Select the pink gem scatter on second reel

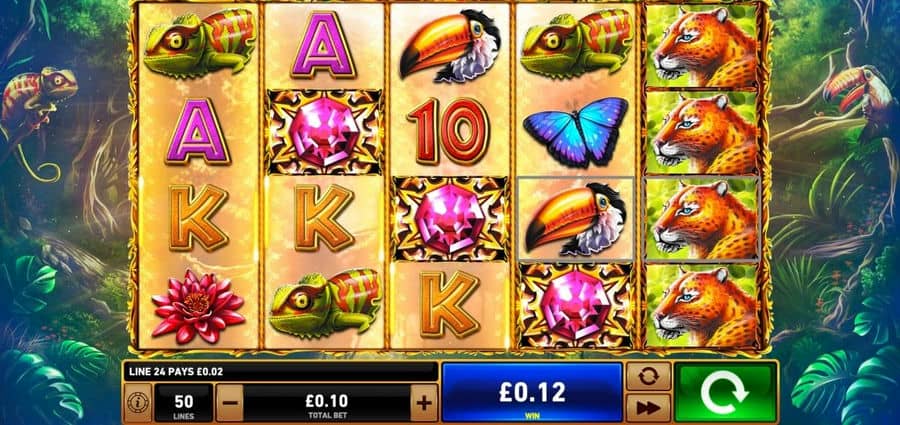[x=324, y=132]
